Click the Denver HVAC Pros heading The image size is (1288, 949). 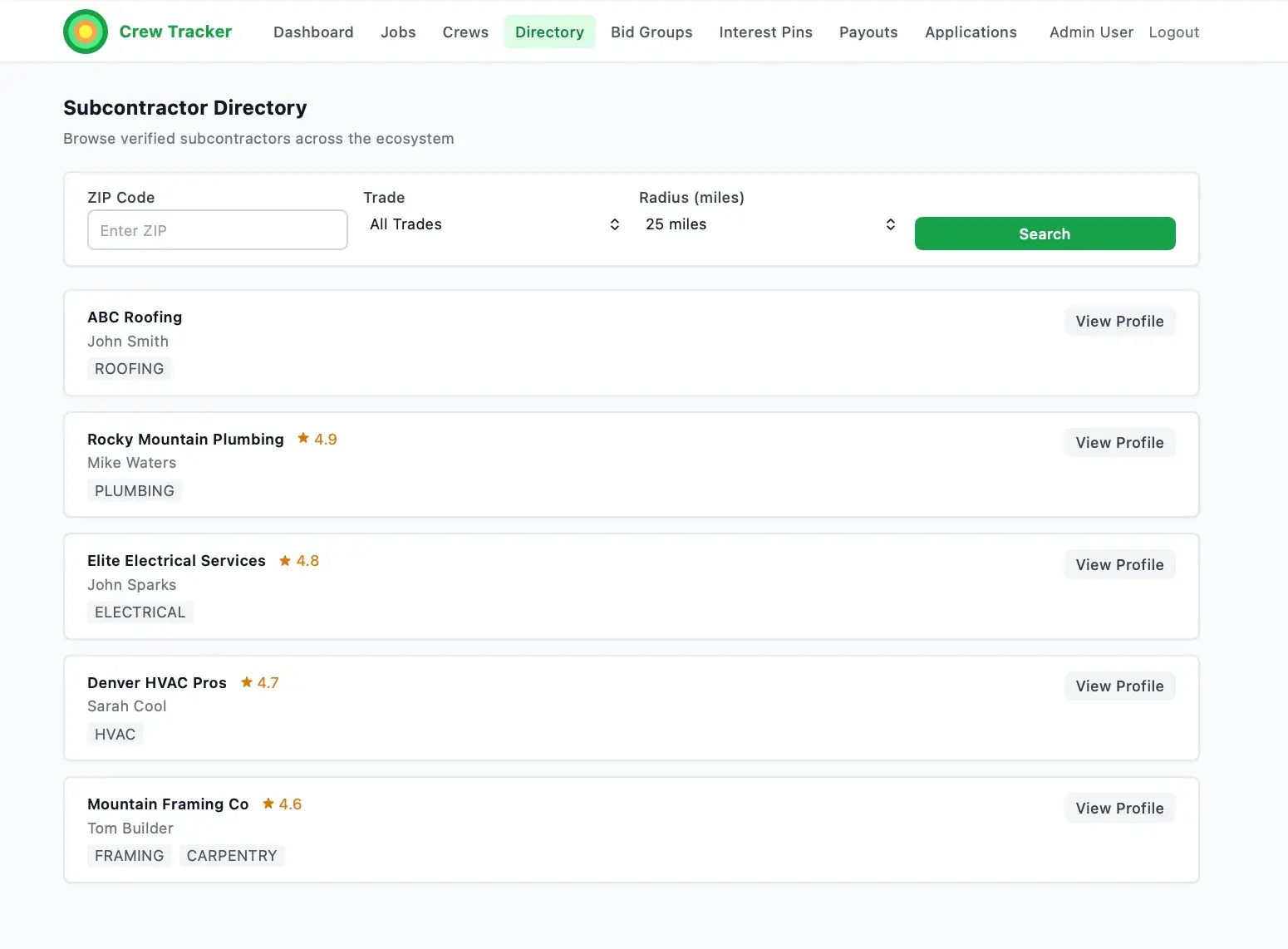[x=157, y=682]
